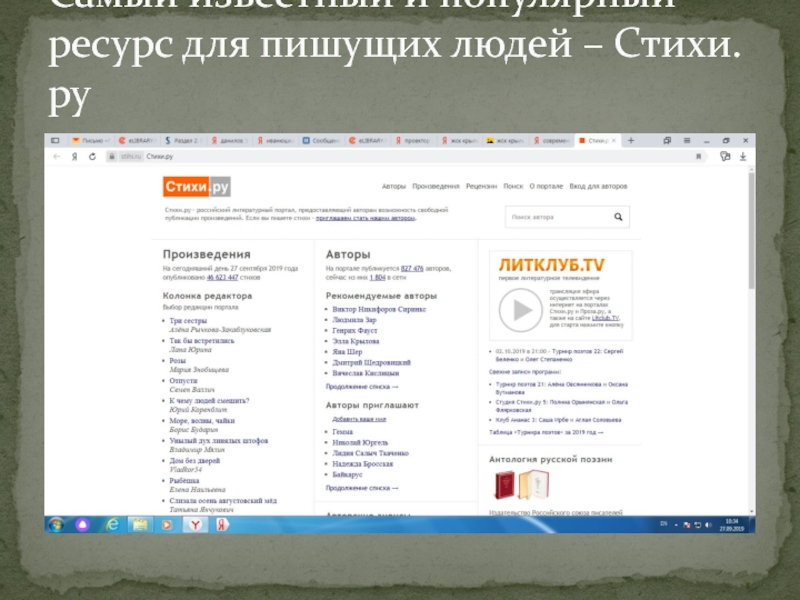Play the Литклуб.TV broadcast
800x600 pixels.
coord(520,310)
